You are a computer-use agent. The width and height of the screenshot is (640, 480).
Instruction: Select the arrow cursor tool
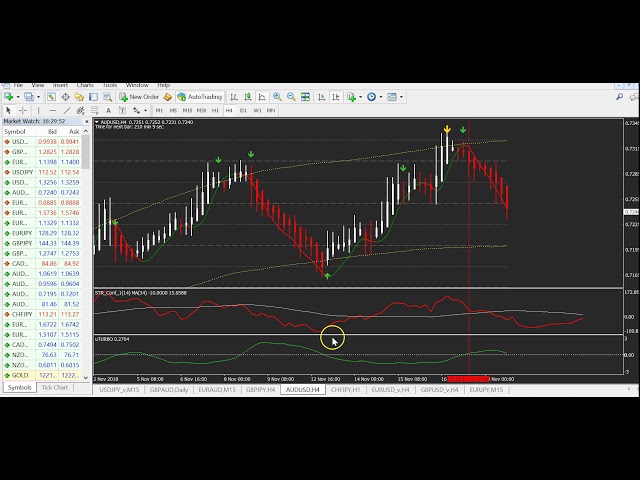tap(9, 110)
